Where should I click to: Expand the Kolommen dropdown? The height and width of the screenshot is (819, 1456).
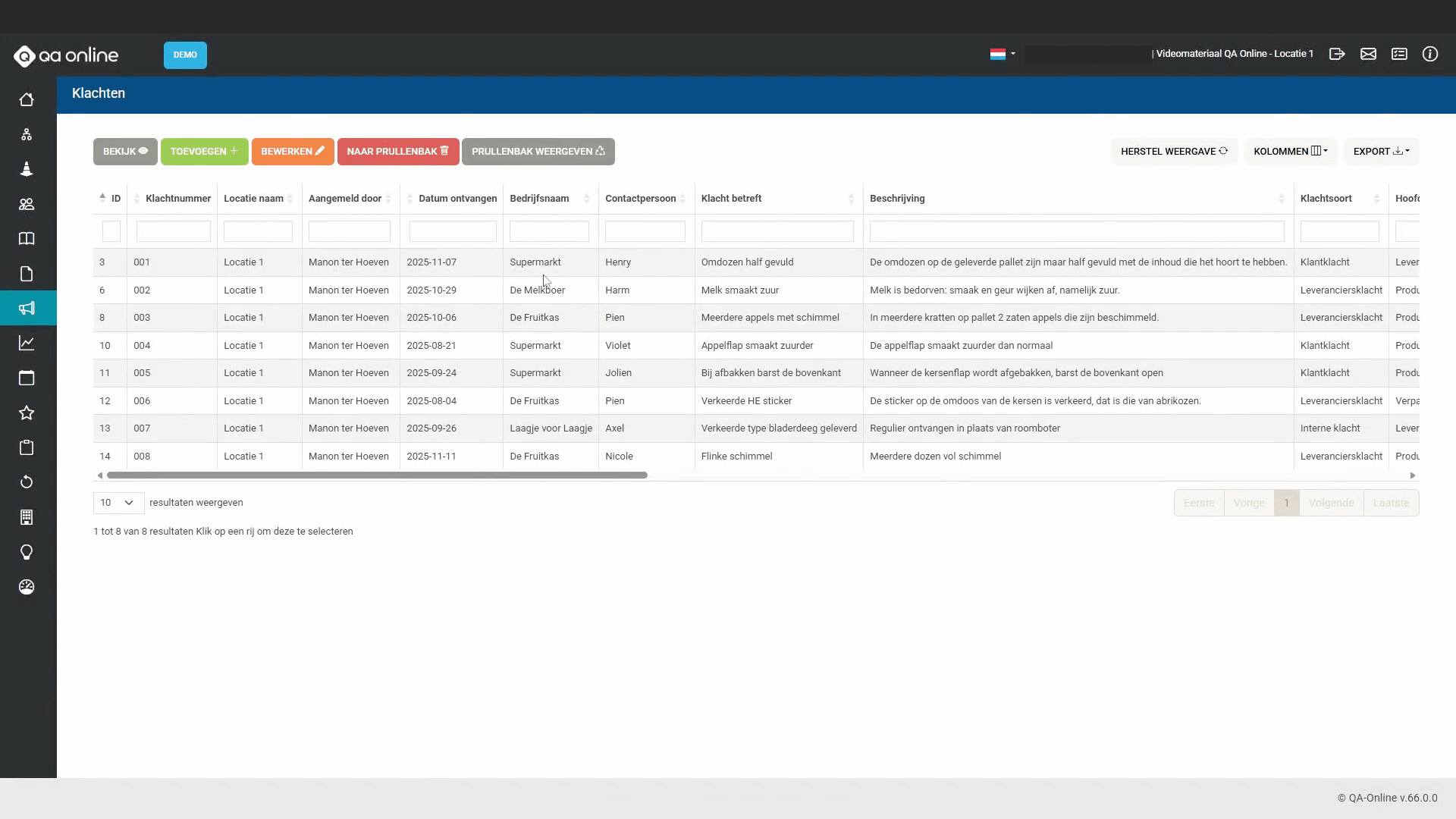coord(1290,151)
